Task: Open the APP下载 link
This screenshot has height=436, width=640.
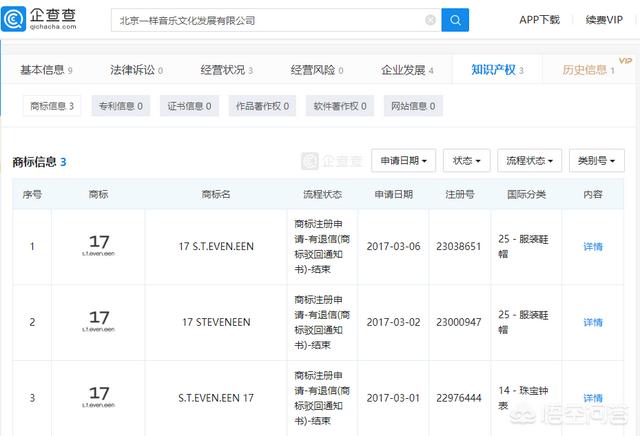Action: [x=539, y=20]
